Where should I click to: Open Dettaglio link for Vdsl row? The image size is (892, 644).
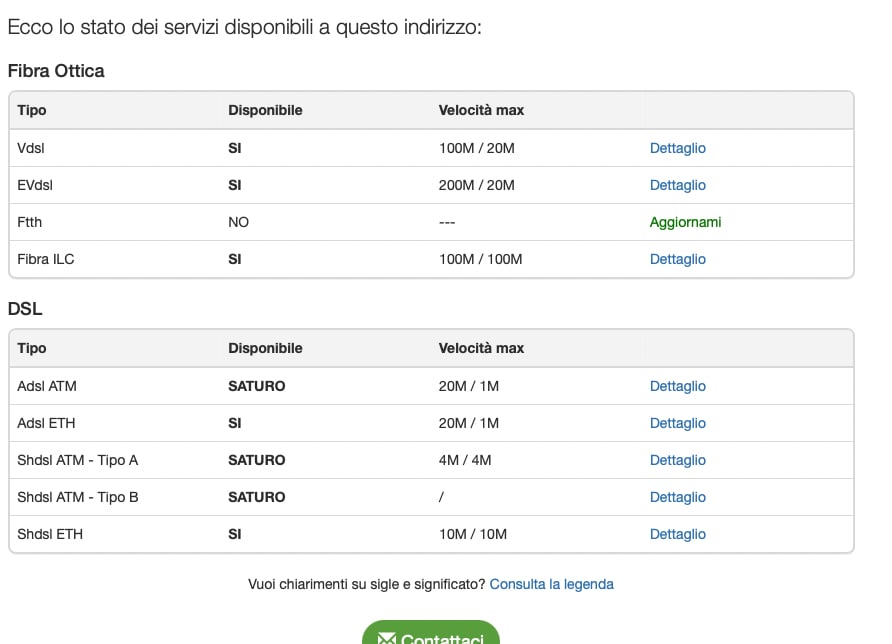click(678, 148)
